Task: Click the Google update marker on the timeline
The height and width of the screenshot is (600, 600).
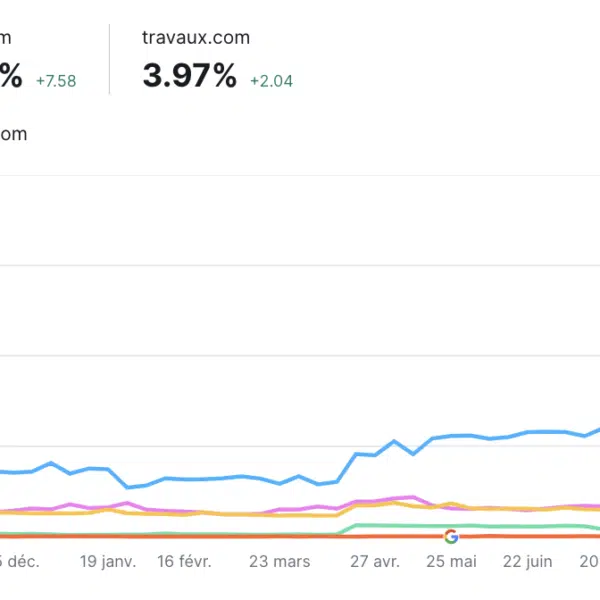Action: click(451, 537)
